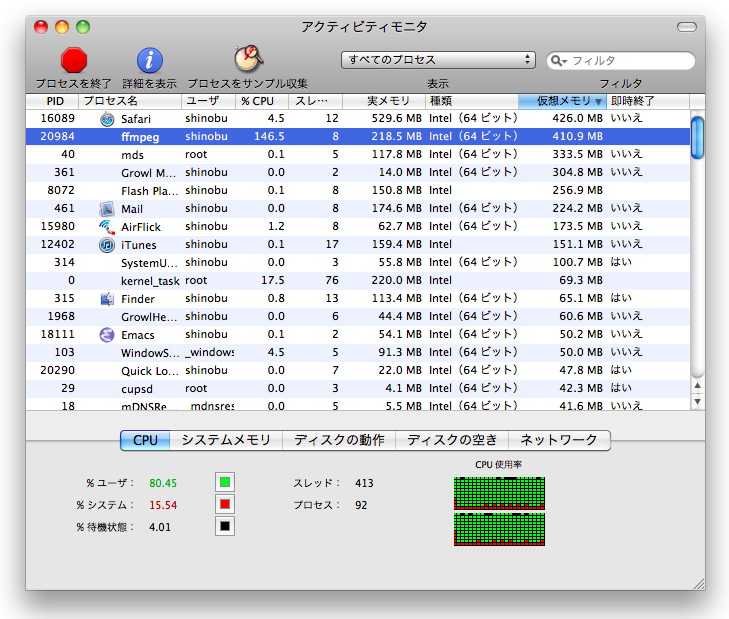729x619 pixels.
Task: Switch to the システムメモリ tab
Action: (226, 440)
